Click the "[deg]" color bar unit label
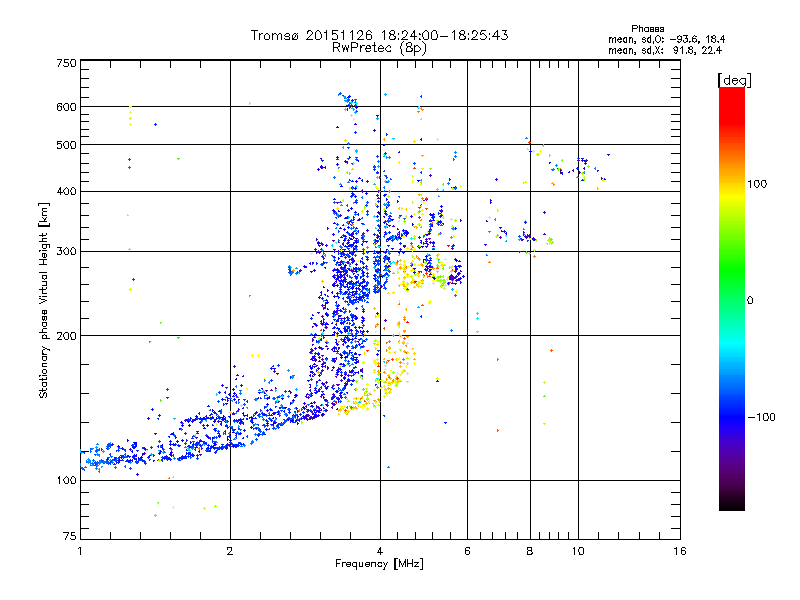Viewport: 800px width, 600px height. coord(734,80)
